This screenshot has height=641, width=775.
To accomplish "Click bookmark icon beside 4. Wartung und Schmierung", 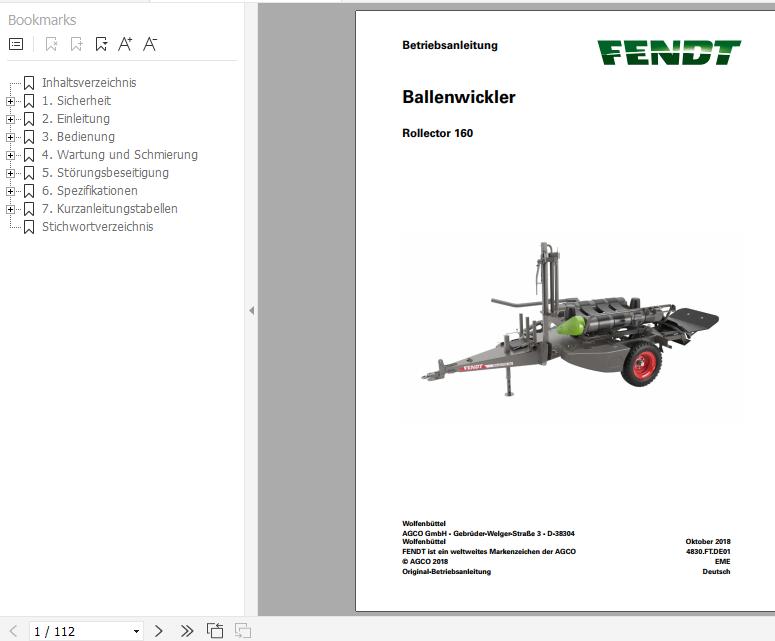I will click(x=29, y=155).
